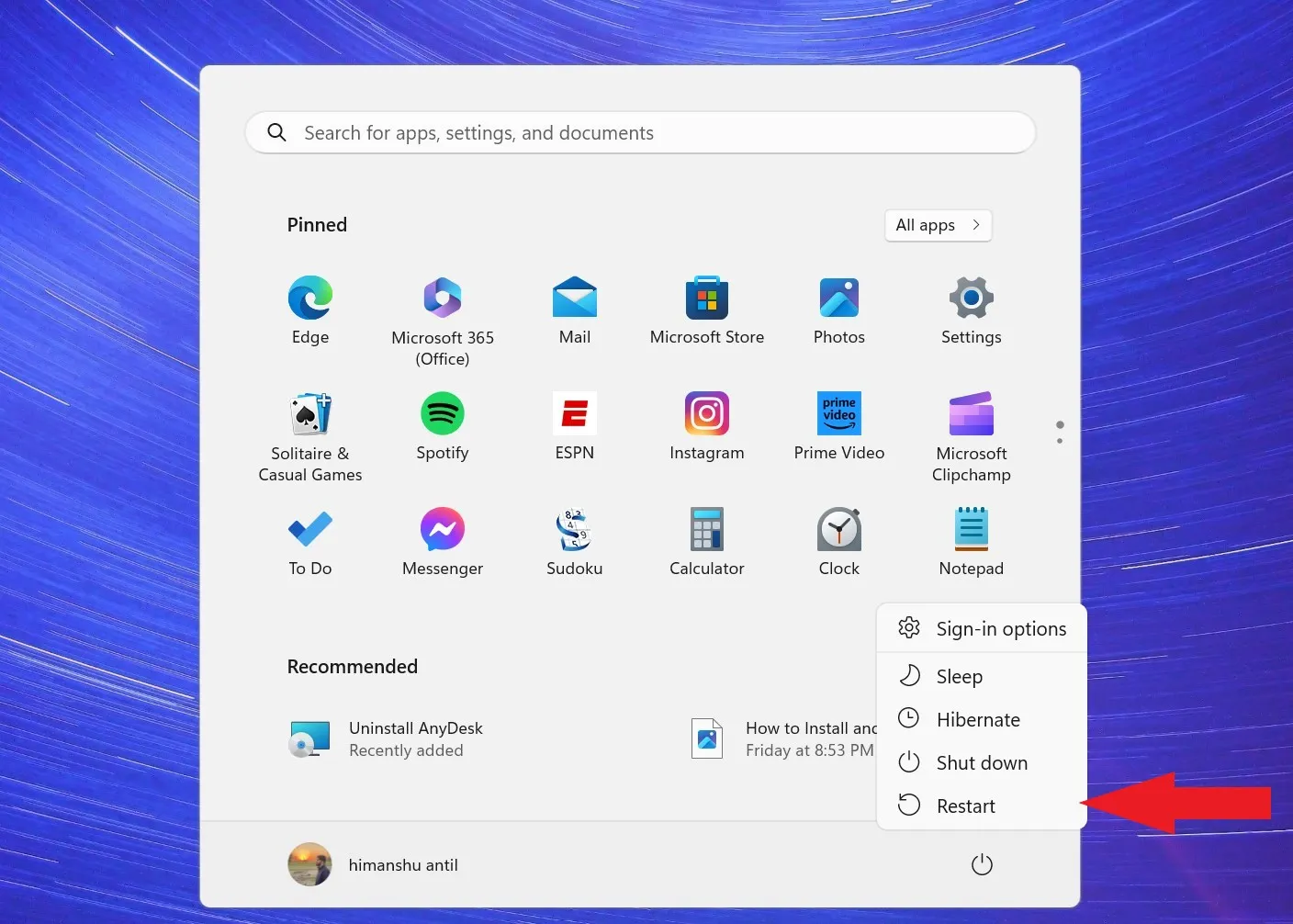Launch the Calculator app

[x=706, y=538]
